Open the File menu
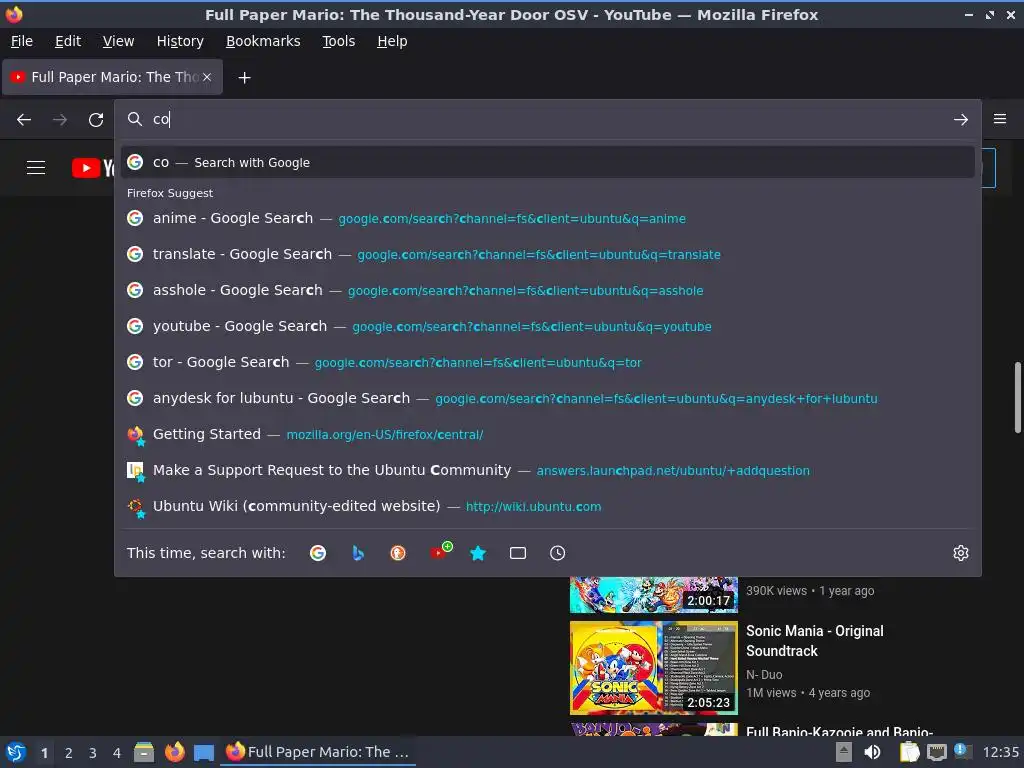The image size is (1024, 768). pyautogui.click(x=22, y=41)
